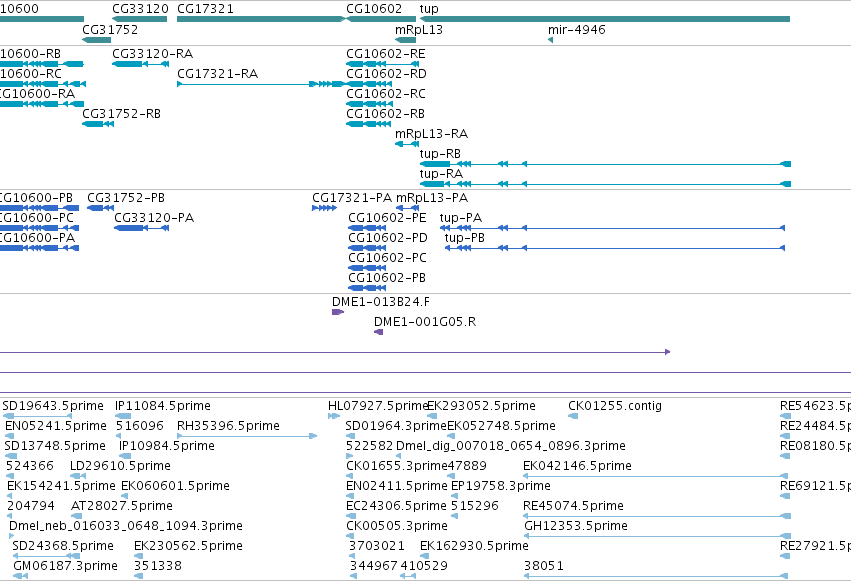This screenshot has width=851, height=581.
Task: Click transcript CG33120-RA
Action: click(x=153, y=54)
